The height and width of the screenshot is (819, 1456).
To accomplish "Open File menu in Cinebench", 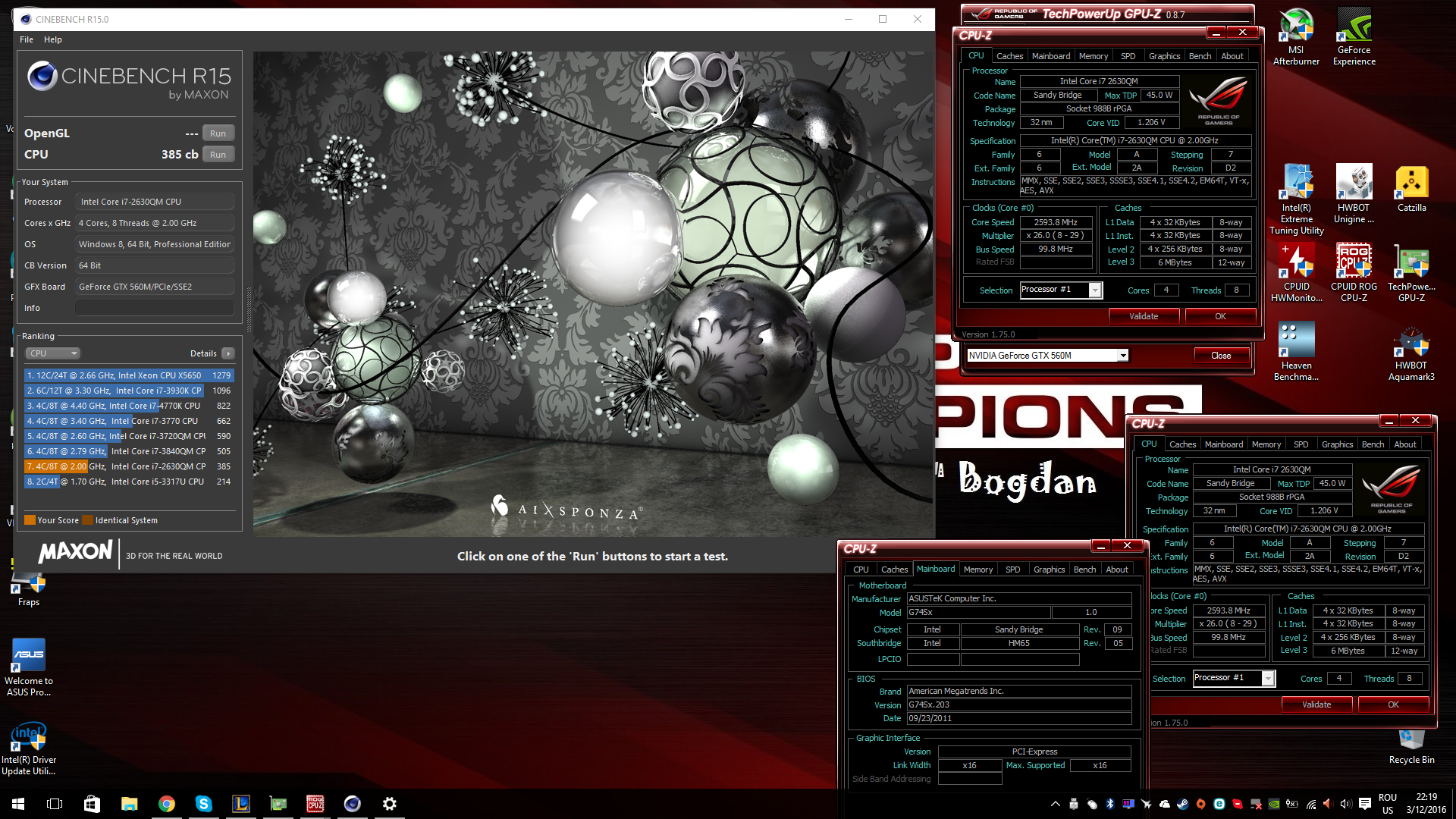I will [x=27, y=39].
